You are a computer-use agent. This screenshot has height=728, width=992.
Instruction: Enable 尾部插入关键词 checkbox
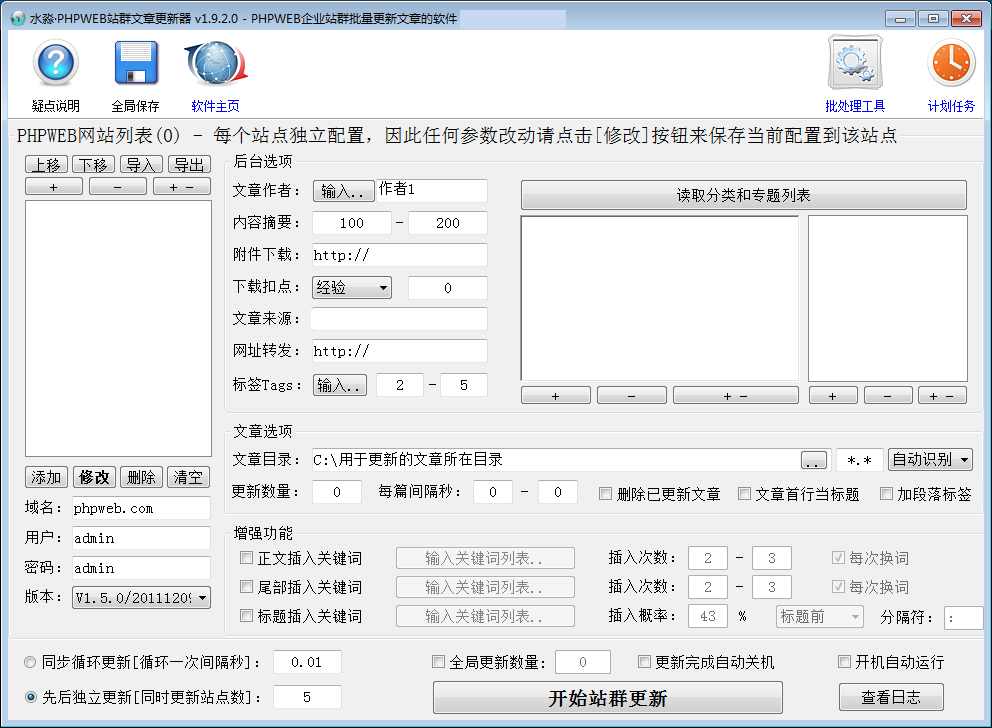pyautogui.click(x=246, y=586)
